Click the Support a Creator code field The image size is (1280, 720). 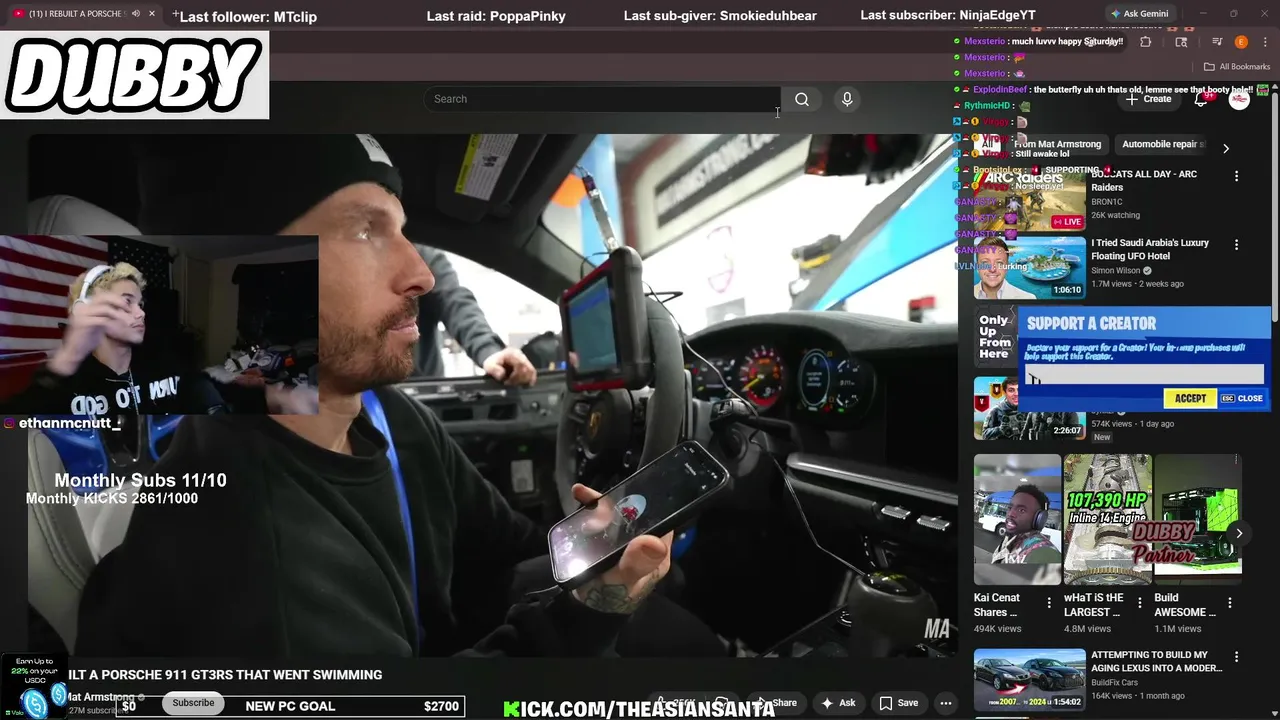pyautogui.click(x=1145, y=374)
